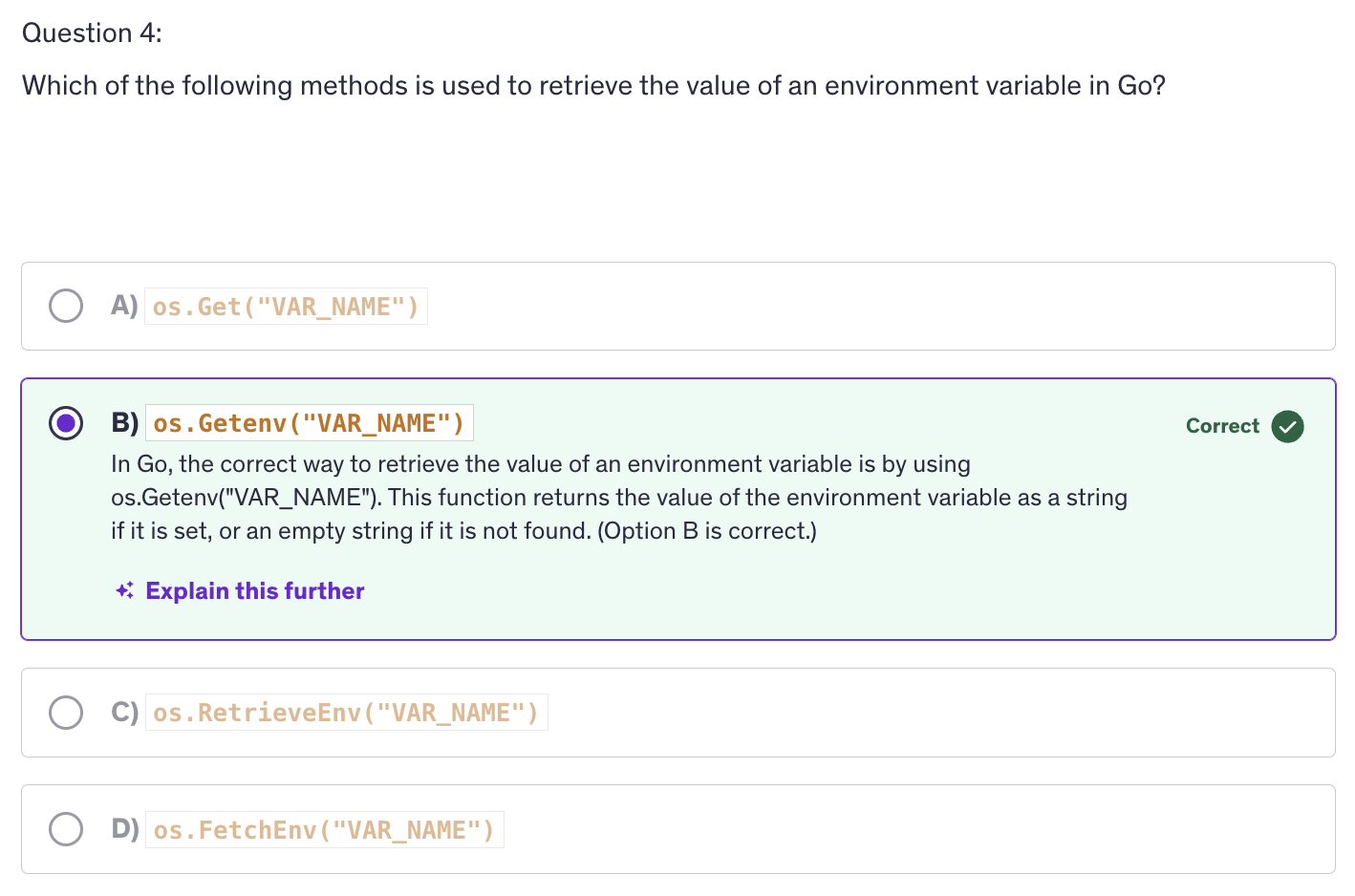Click the os.Getenv("VAR_NAME") code snippet

click(x=309, y=423)
